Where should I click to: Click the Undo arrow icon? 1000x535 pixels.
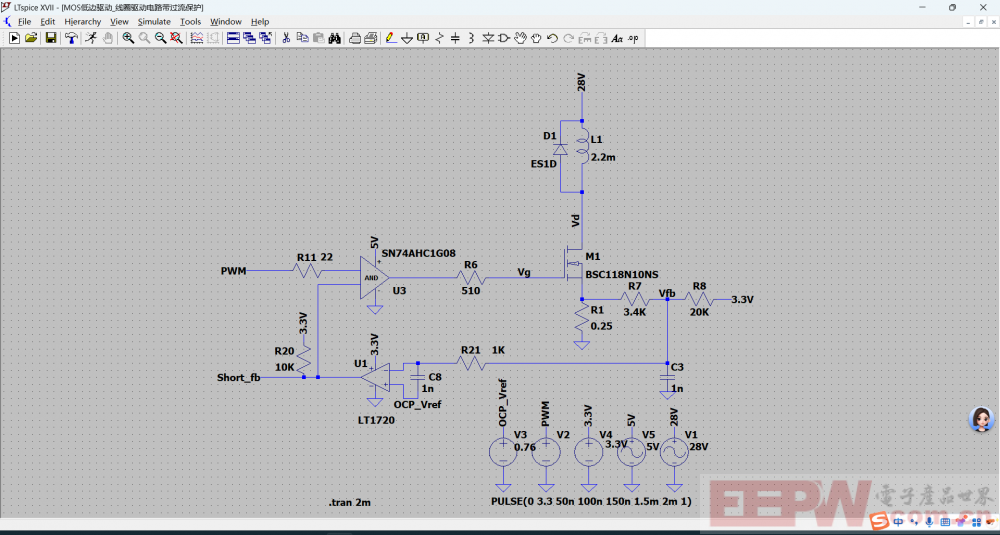[x=553, y=38]
